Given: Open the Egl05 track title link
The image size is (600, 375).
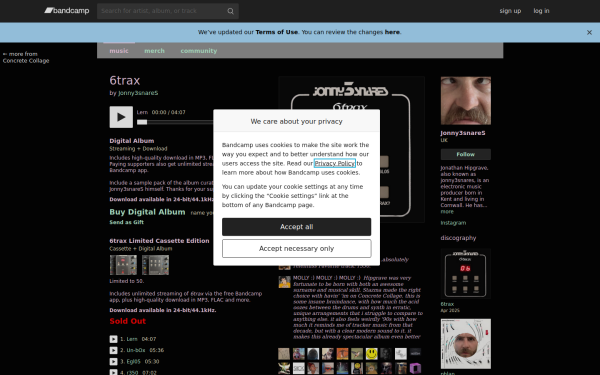Looking at the screenshot, I should [x=134, y=361].
